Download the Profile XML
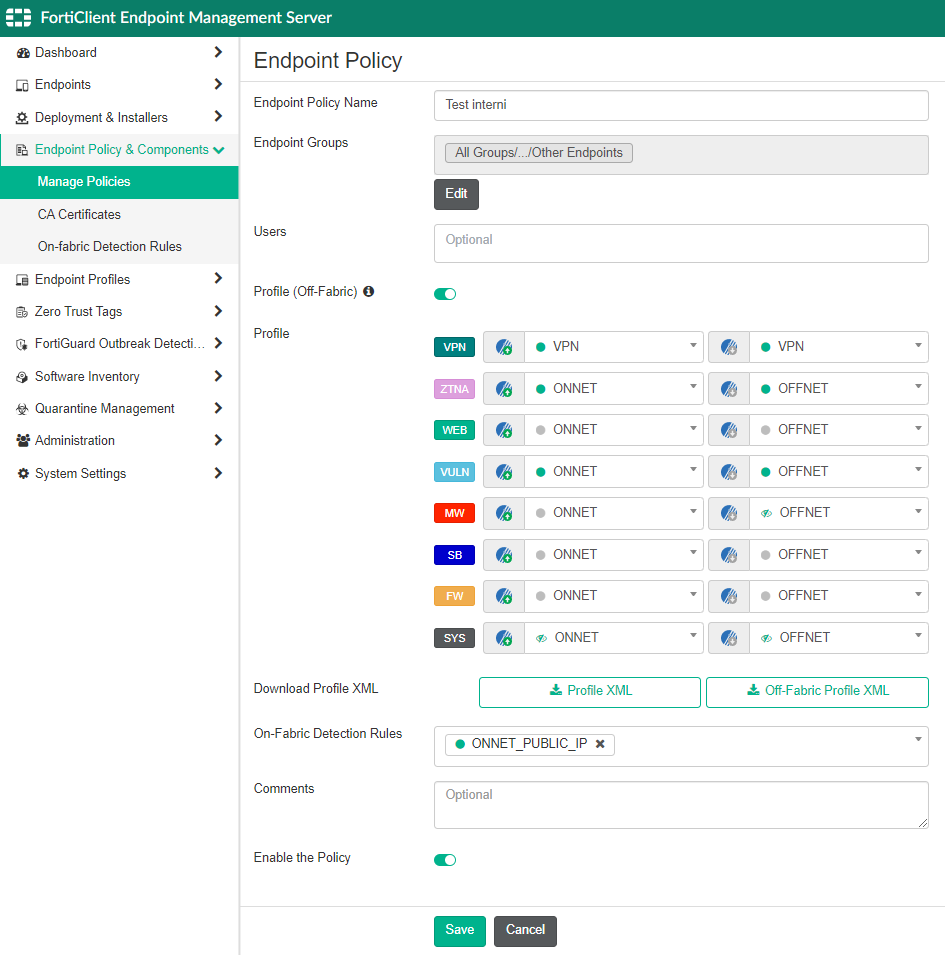This screenshot has height=955, width=945. (x=589, y=692)
